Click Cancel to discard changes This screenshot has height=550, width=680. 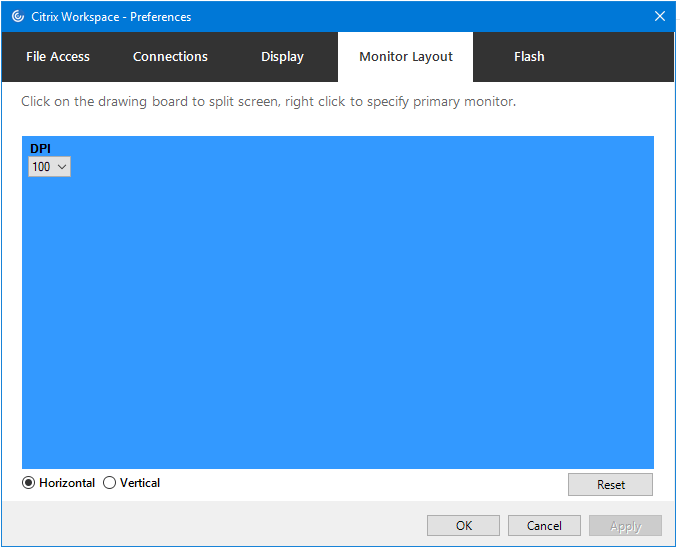pos(544,526)
